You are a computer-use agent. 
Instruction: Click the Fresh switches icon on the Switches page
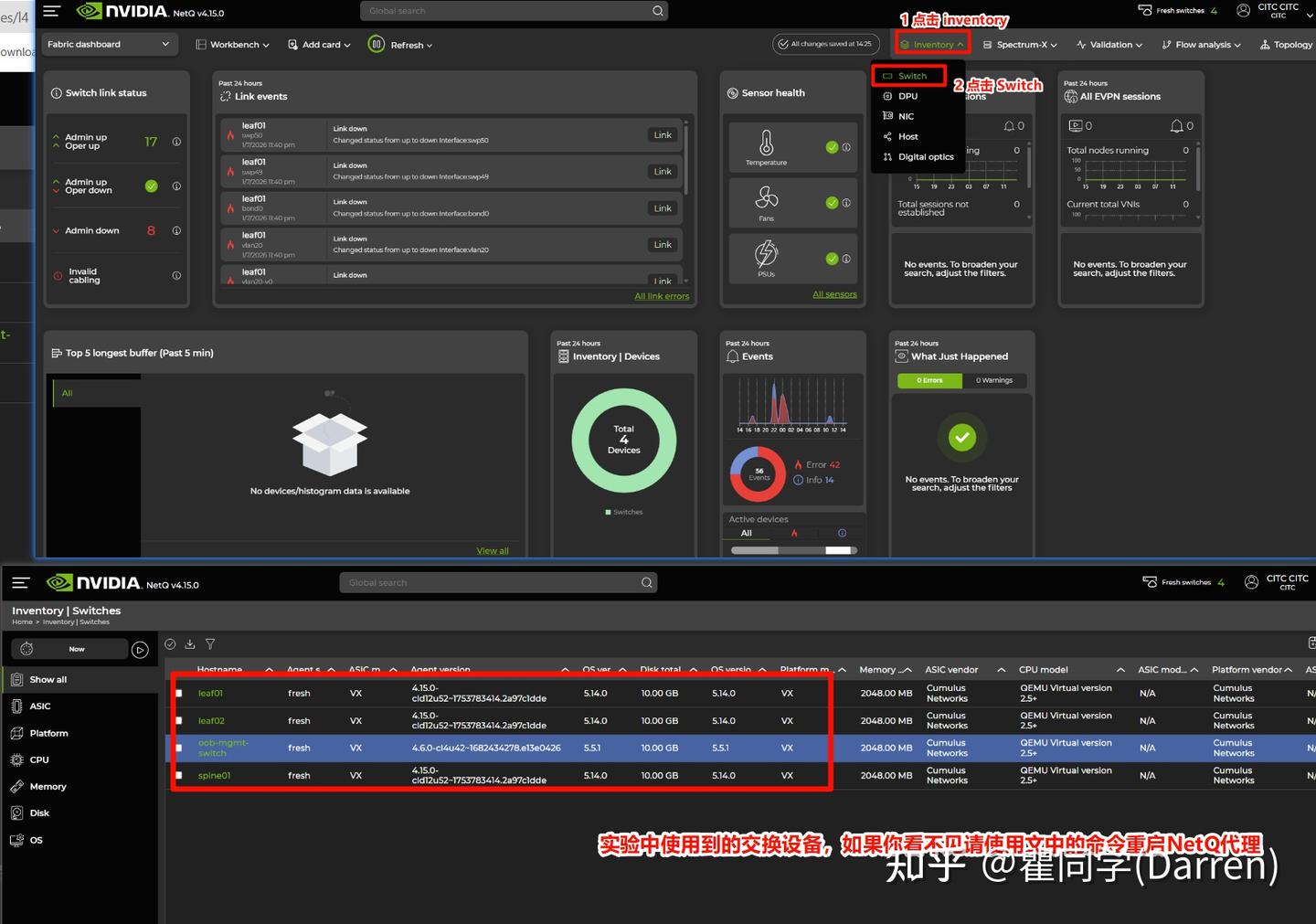click(x=1150, y=581)
